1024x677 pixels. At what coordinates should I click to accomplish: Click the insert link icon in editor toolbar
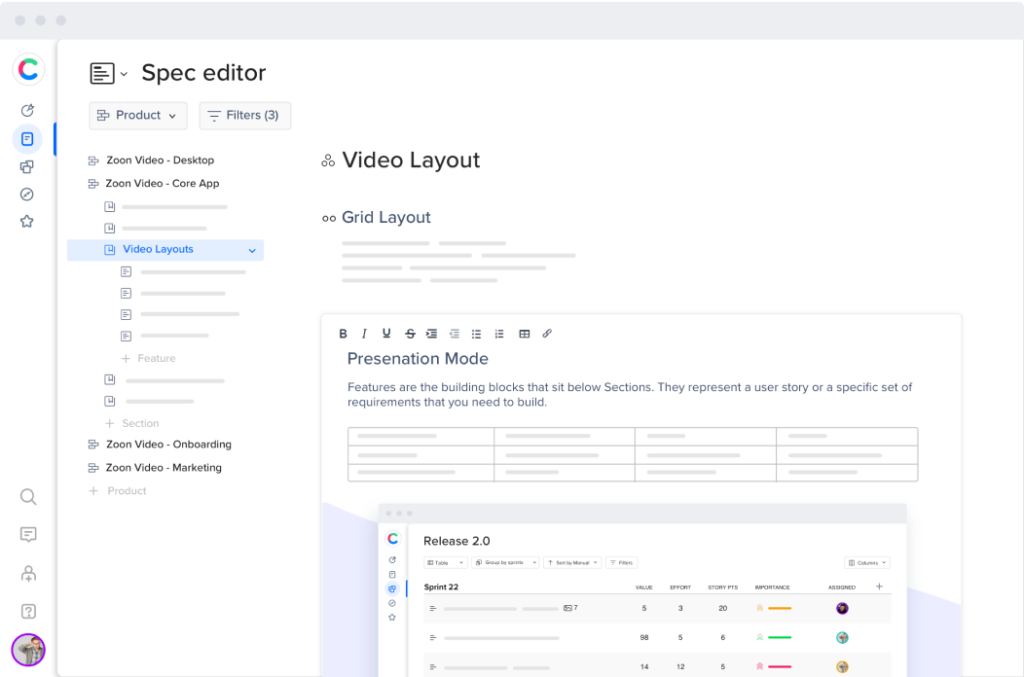pos(547,334)
